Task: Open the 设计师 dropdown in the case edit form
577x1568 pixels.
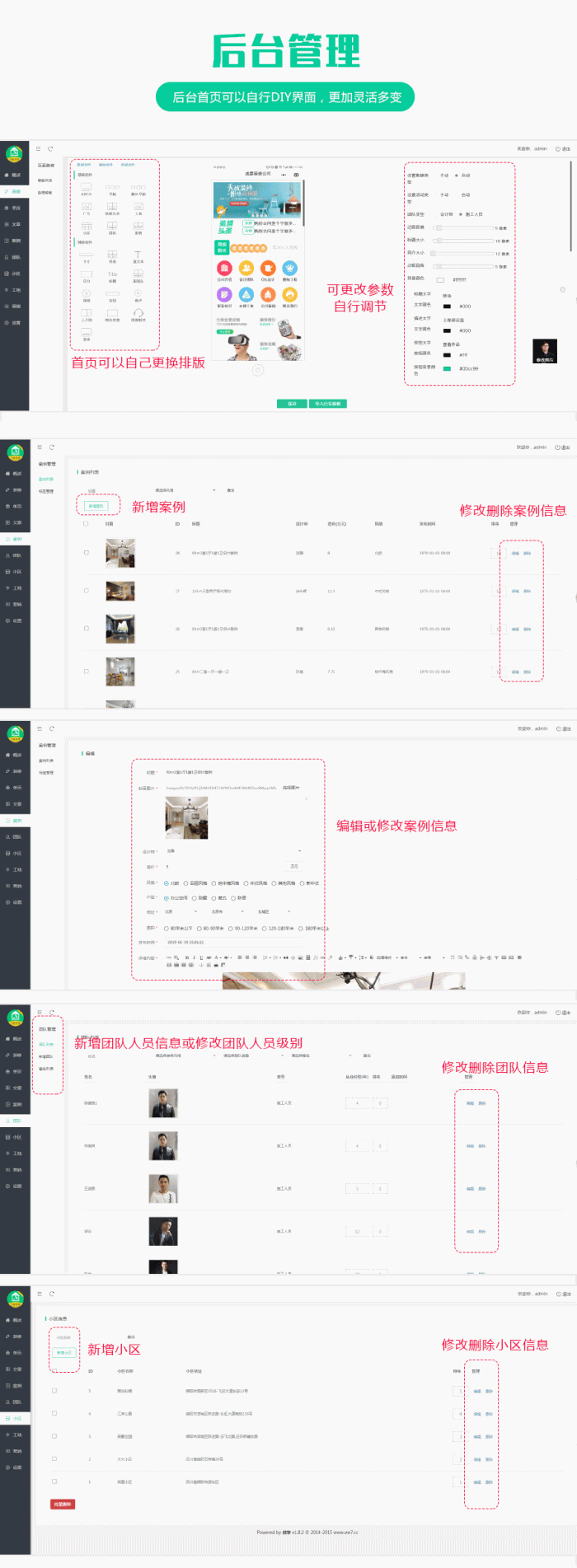Action: tap(233, 851)
